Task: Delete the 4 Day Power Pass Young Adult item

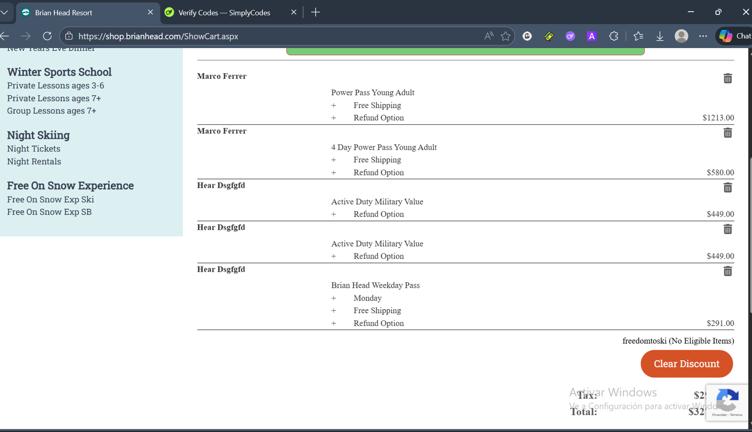Action: pos(728,133)
